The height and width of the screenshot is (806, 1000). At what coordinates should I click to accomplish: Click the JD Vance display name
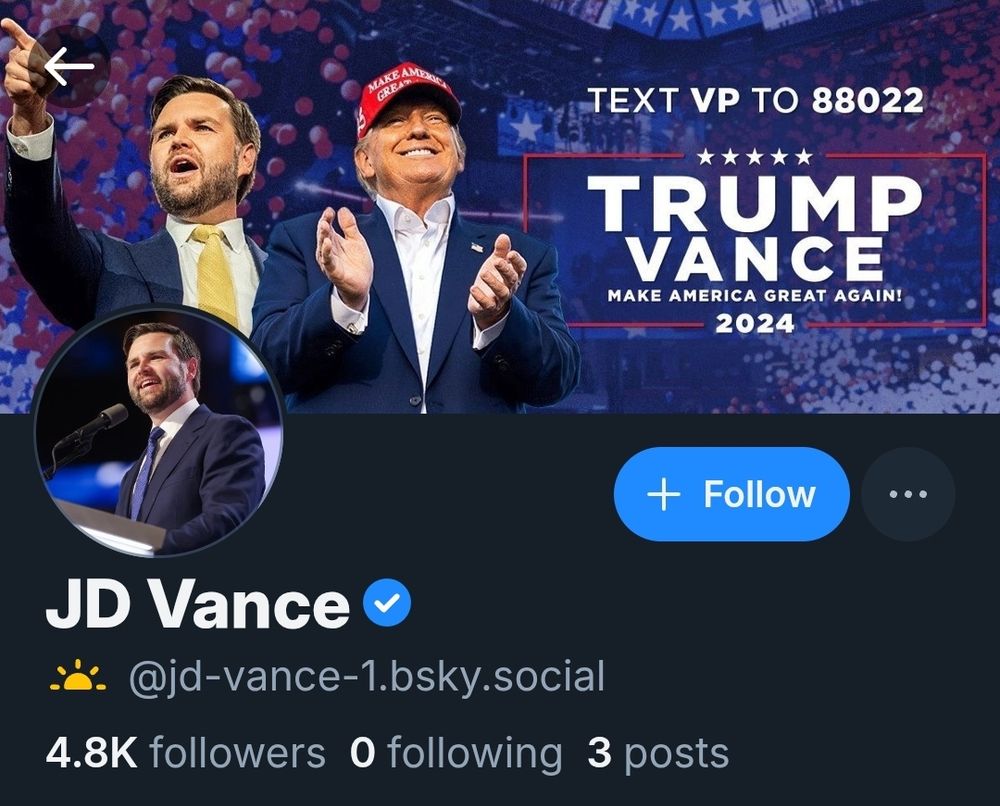pos(197,606)
